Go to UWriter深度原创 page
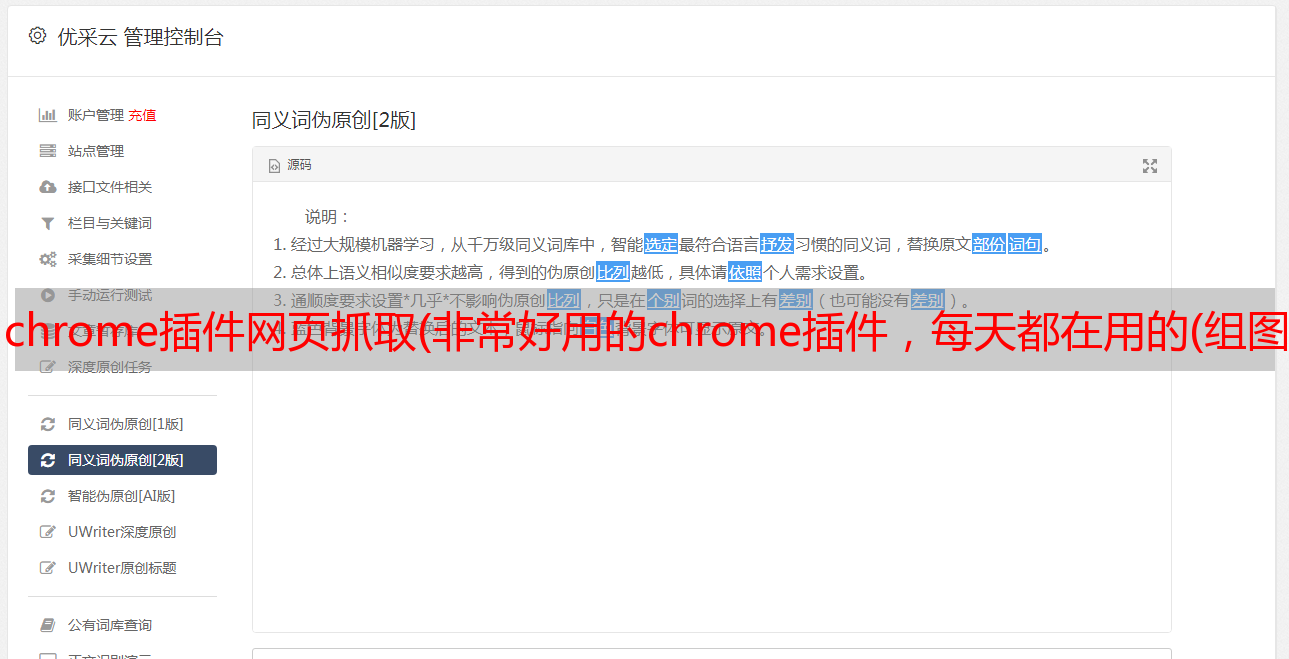Image resolution: width=1289 pixels, height=659 pixels. tap(122, 532)
